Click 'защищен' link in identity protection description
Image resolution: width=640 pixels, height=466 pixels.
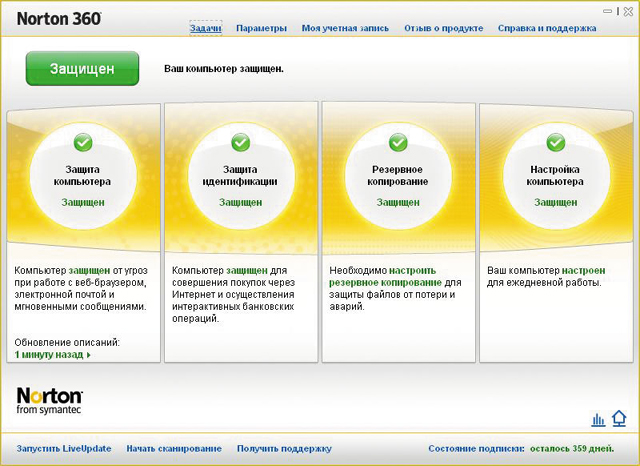point(247,270)
